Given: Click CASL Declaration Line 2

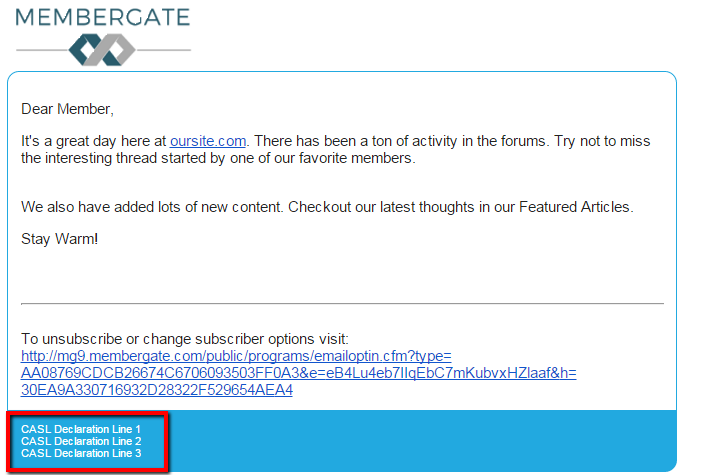Looking at the screenshot, I should 81,441.
